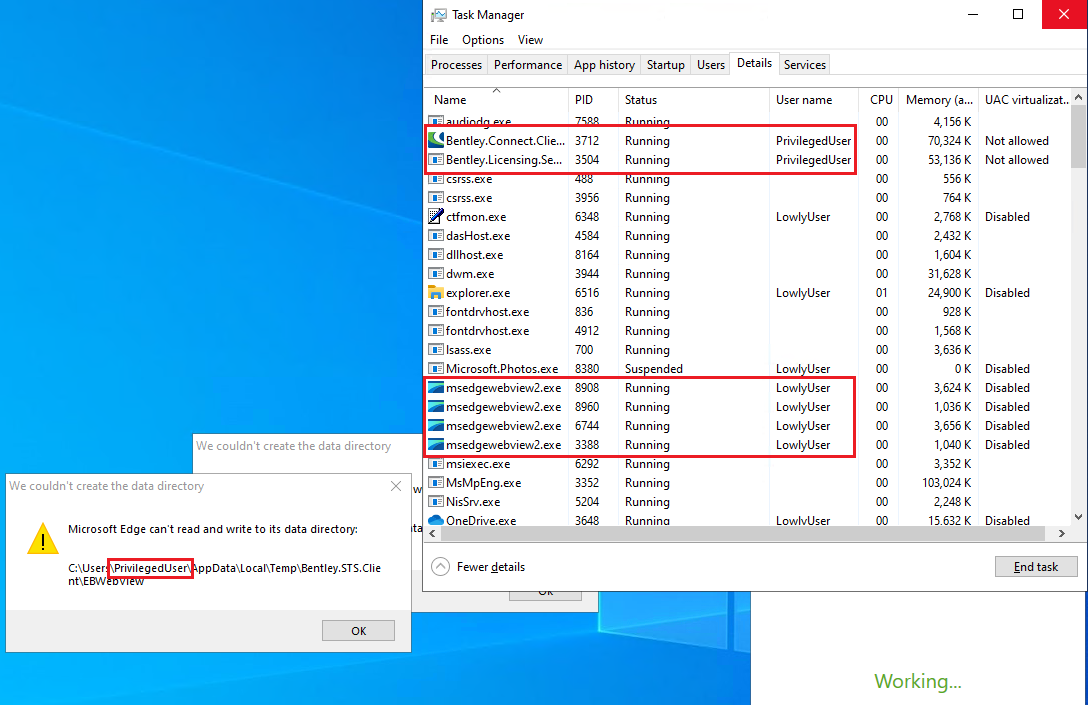Click the Suspended status of Microsoft.Photos.exe

654,368
